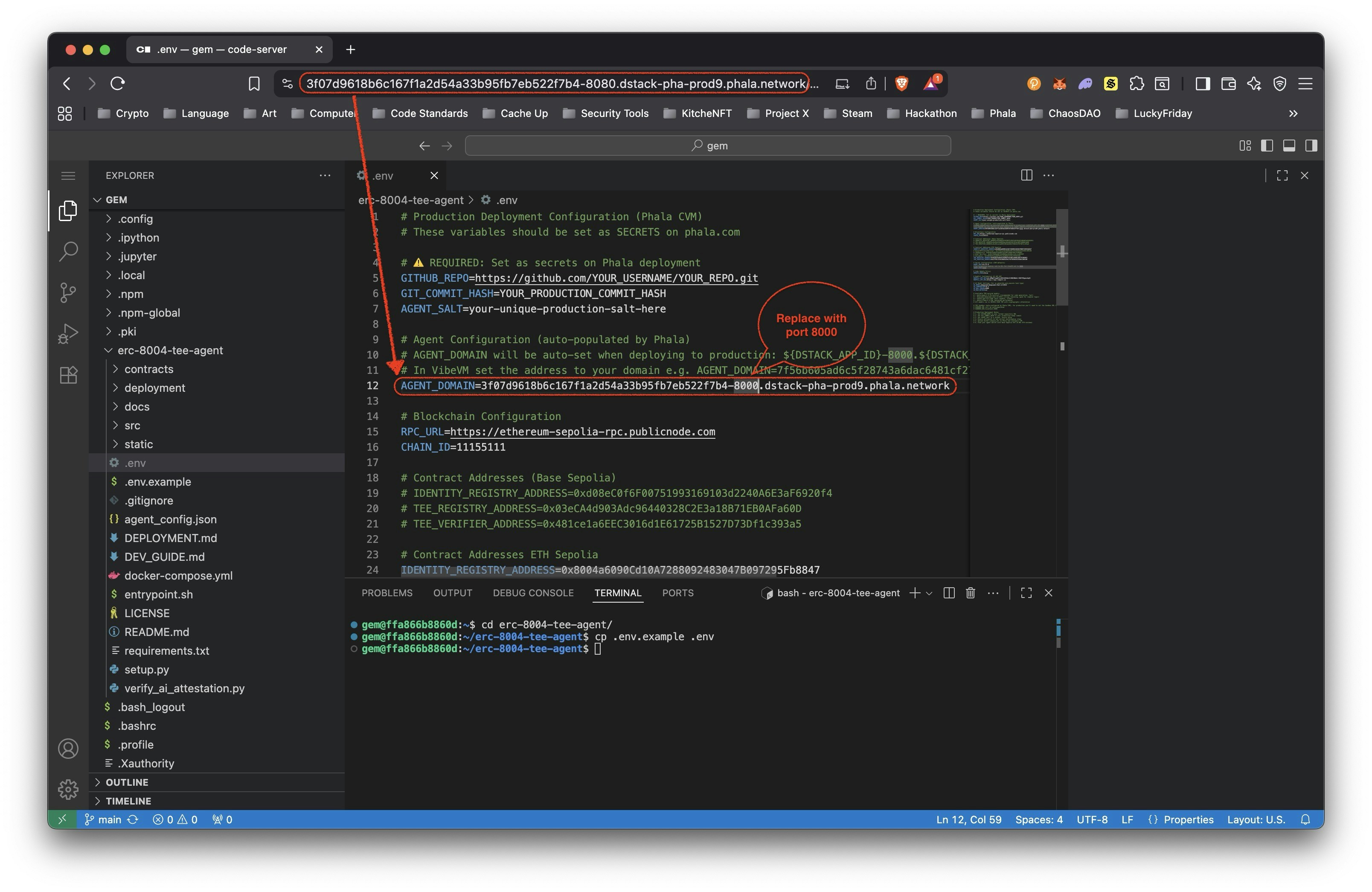Kill terminal with trash icon
Image resolution: width=1372 pixels, height=892 pixels.
pos(970,593)
